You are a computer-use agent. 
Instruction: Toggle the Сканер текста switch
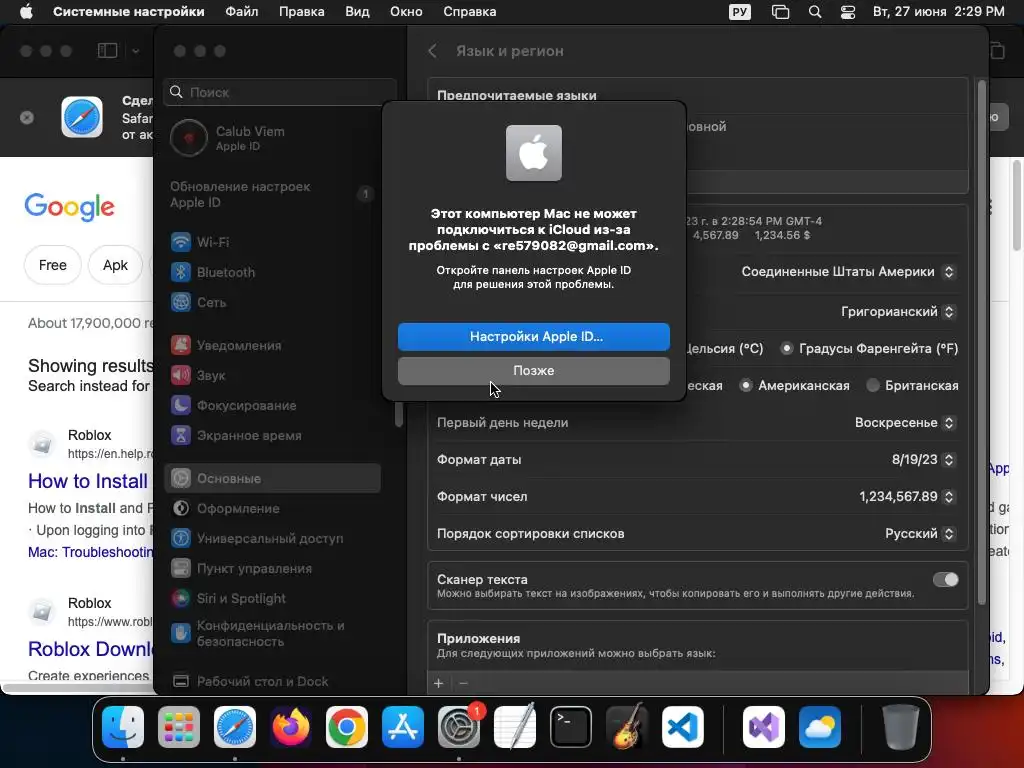946,579
